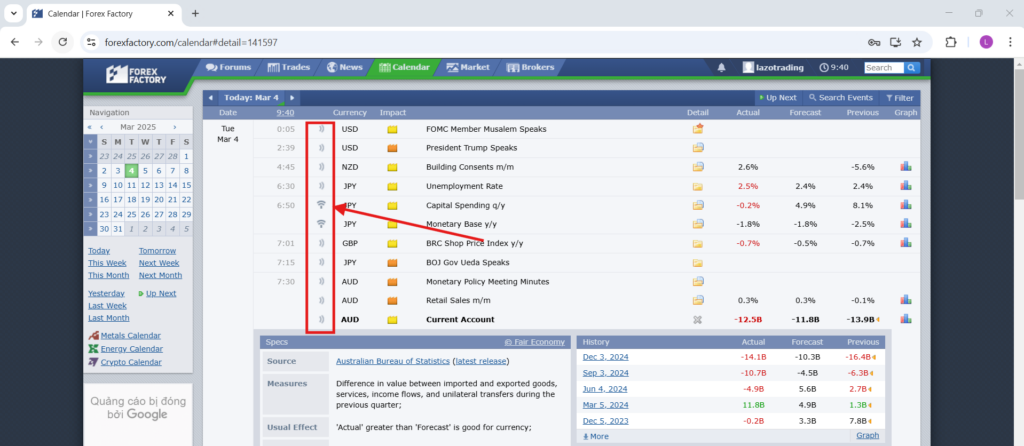The image size is (1024, 446).
Task: Bookmark page with Chrome star icon
Action: coord(917,42)
